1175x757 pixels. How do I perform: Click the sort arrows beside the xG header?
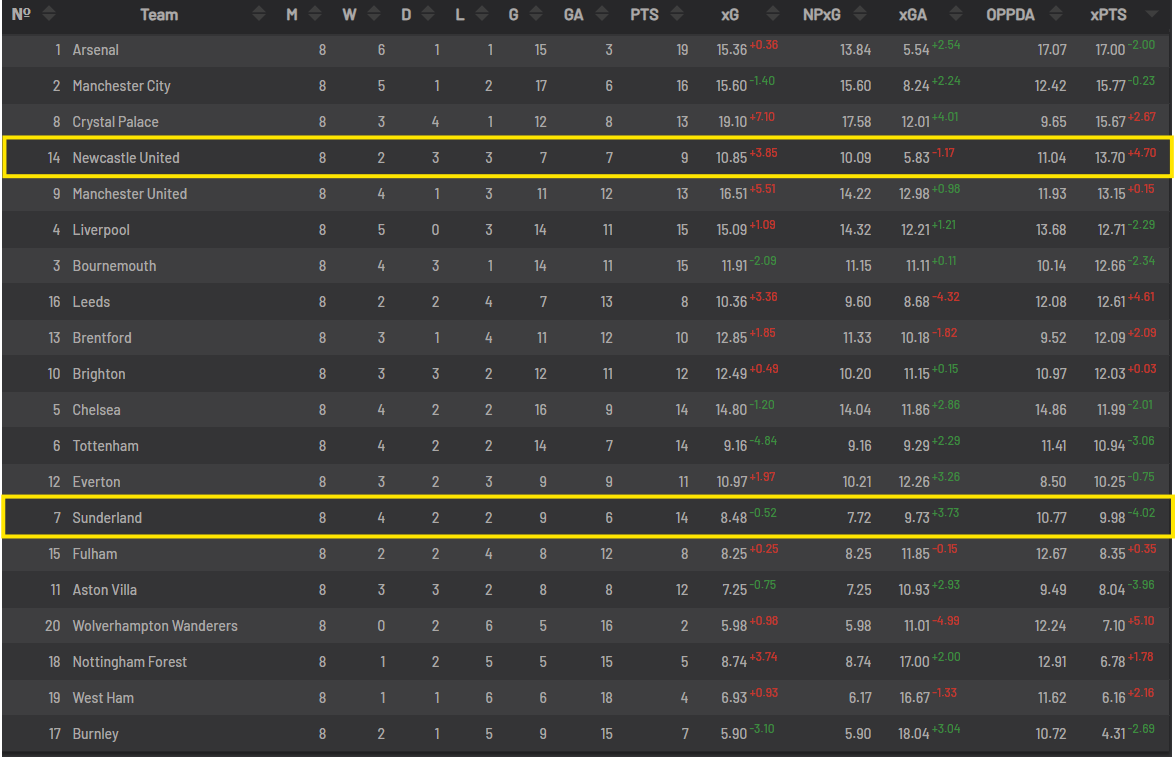click(x=770, y=15)
